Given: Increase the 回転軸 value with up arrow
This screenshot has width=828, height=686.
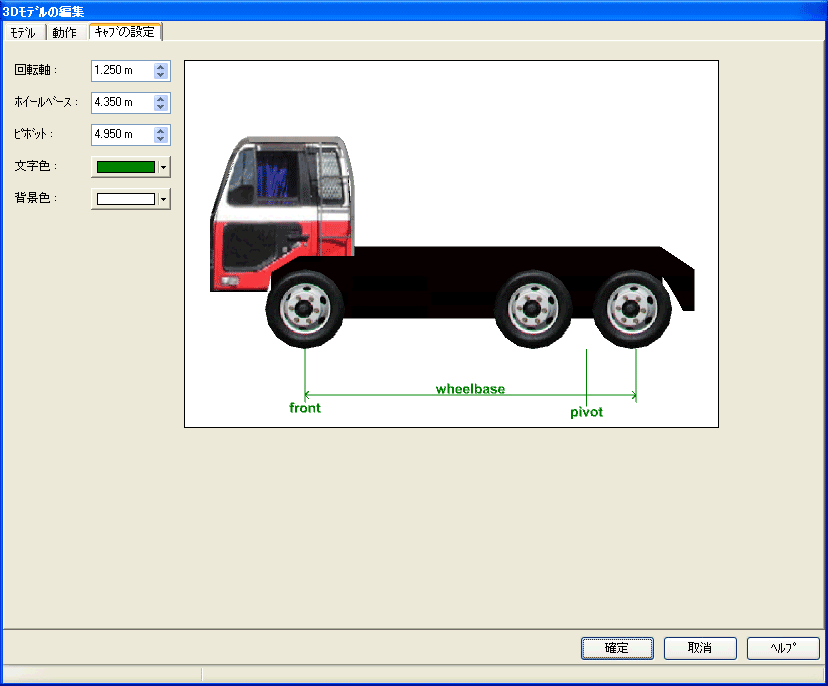Looking at the screenshot, I should tap(161, 67).
